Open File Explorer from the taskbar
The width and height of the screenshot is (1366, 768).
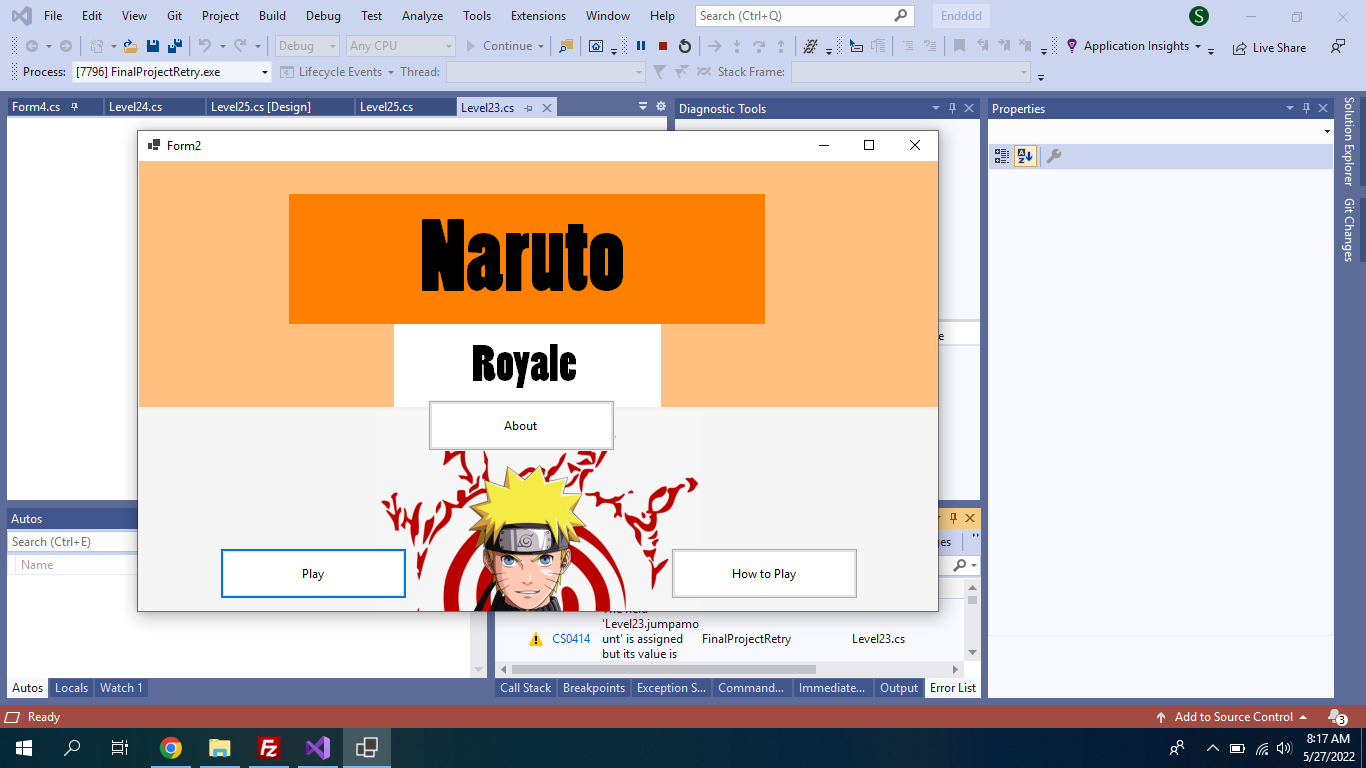[x=219, y=747]
